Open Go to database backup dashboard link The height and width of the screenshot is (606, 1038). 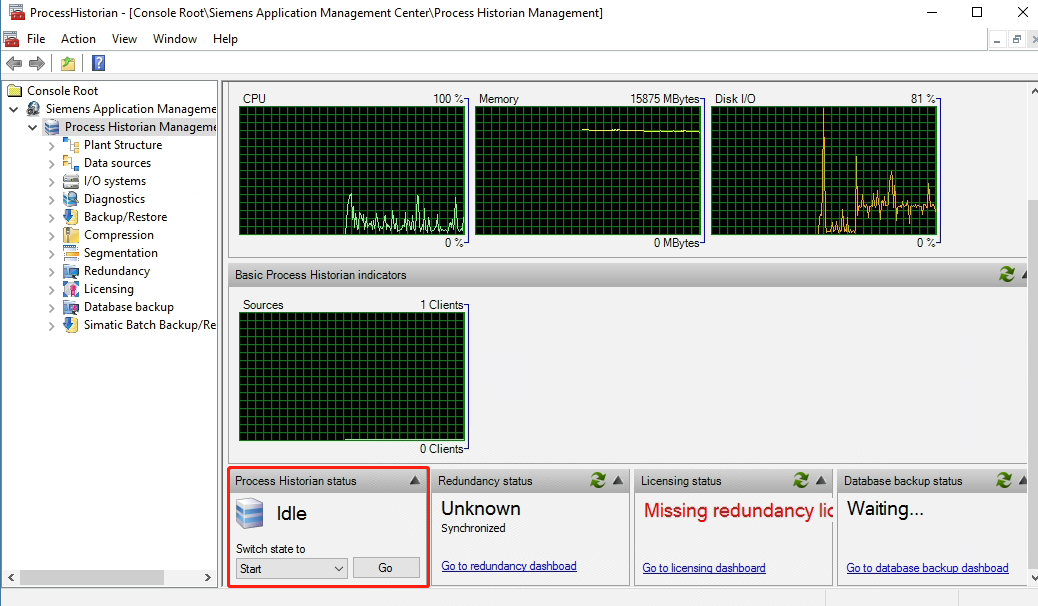927,568
